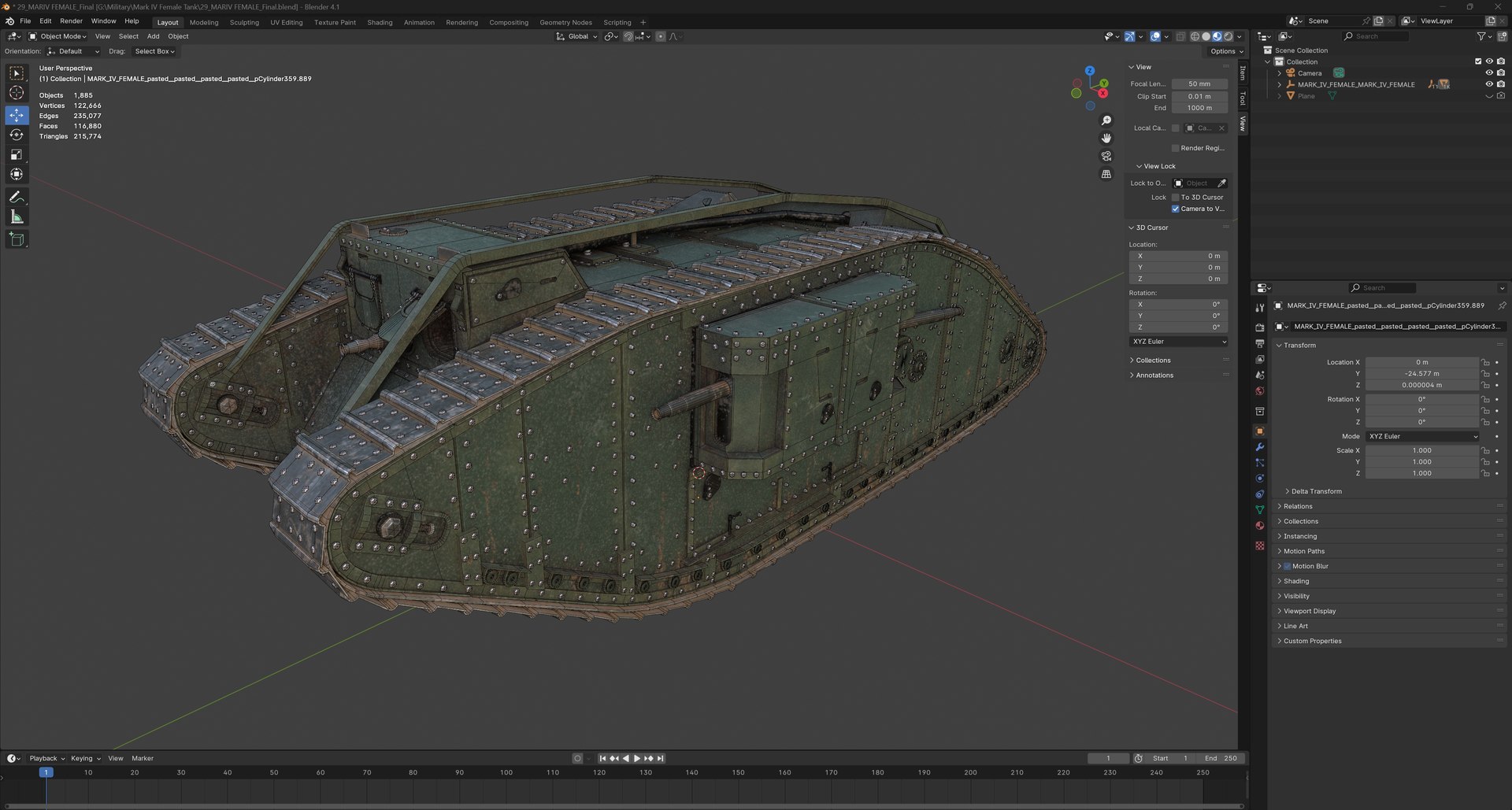
Task: Open the Render menu
Action: click(71, 21)
